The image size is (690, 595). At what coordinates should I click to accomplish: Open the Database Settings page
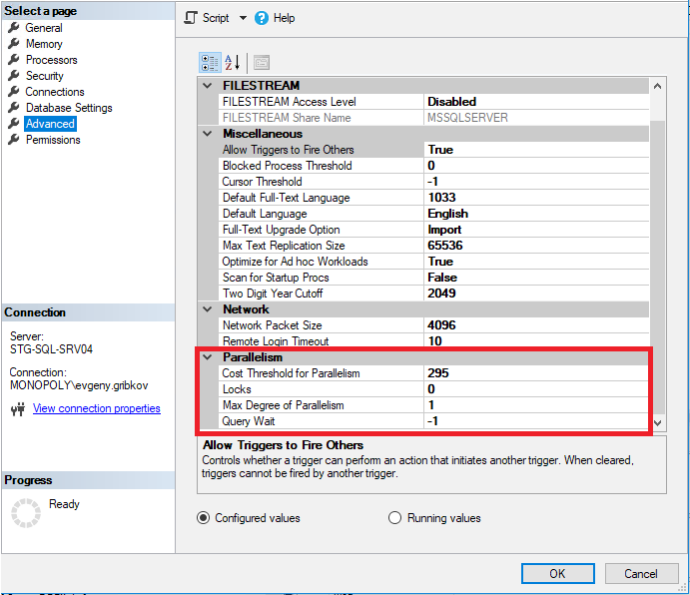coord(69,107)
